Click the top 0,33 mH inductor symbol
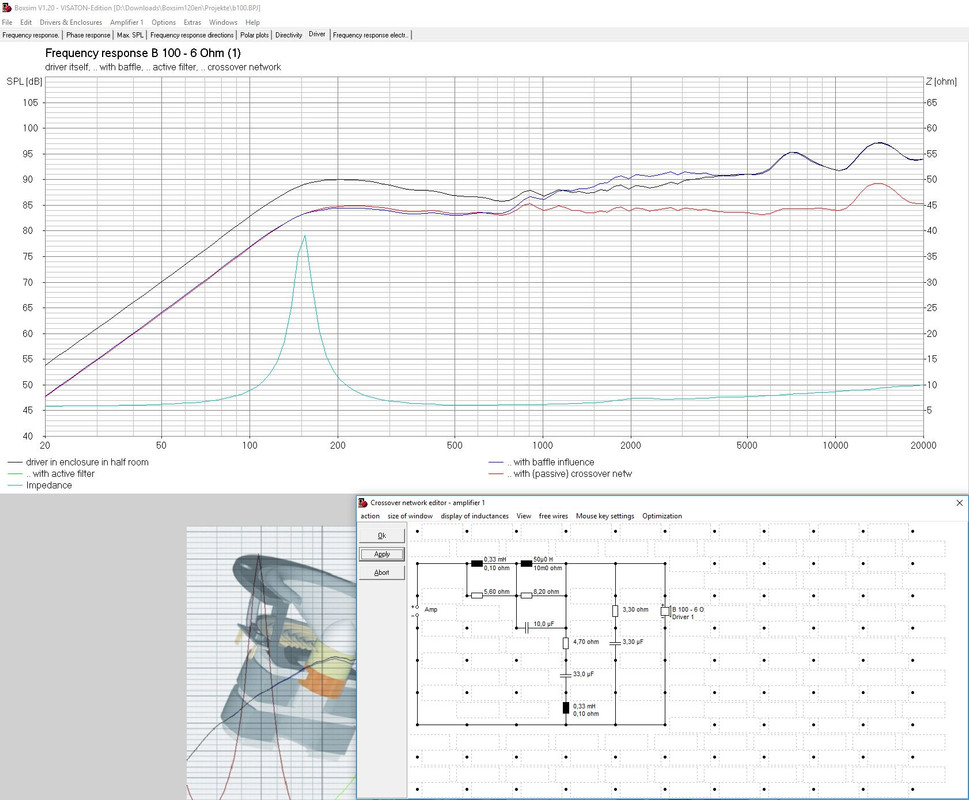 coord(476,563)
